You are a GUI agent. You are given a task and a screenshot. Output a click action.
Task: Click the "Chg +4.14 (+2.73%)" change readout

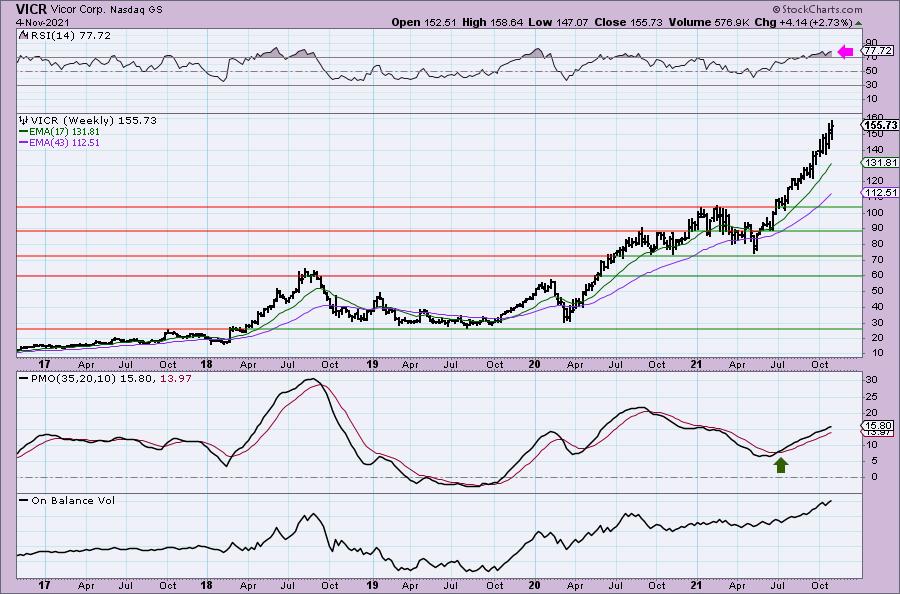tap(803, 22)
